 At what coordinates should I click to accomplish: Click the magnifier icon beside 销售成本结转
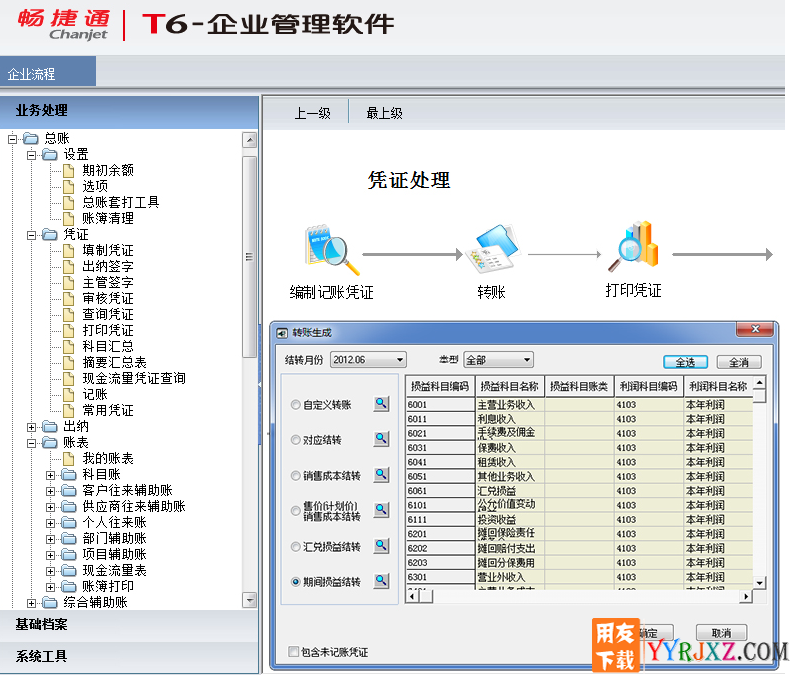381,475
